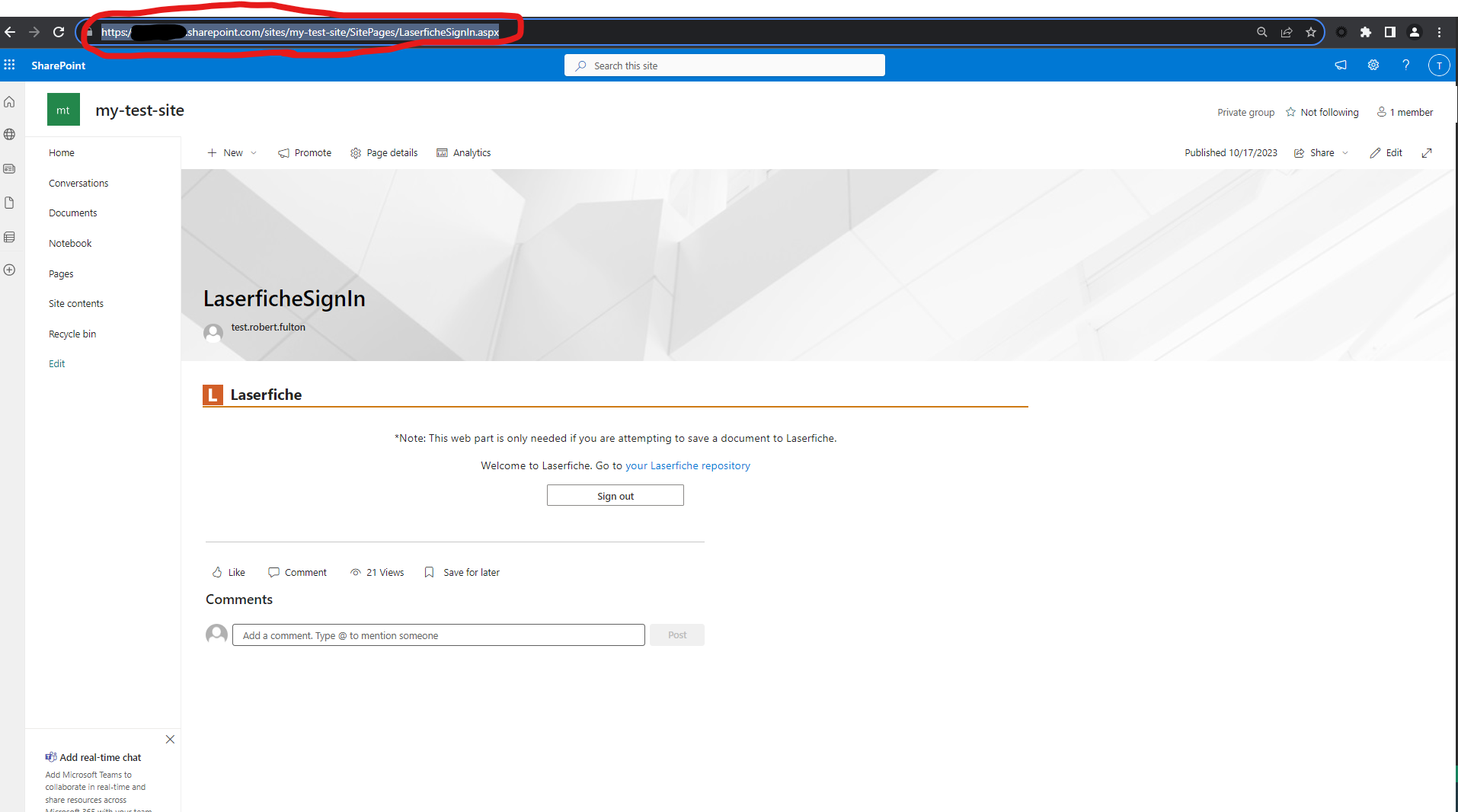Click the browser reload button

click(x=59, y=32)
